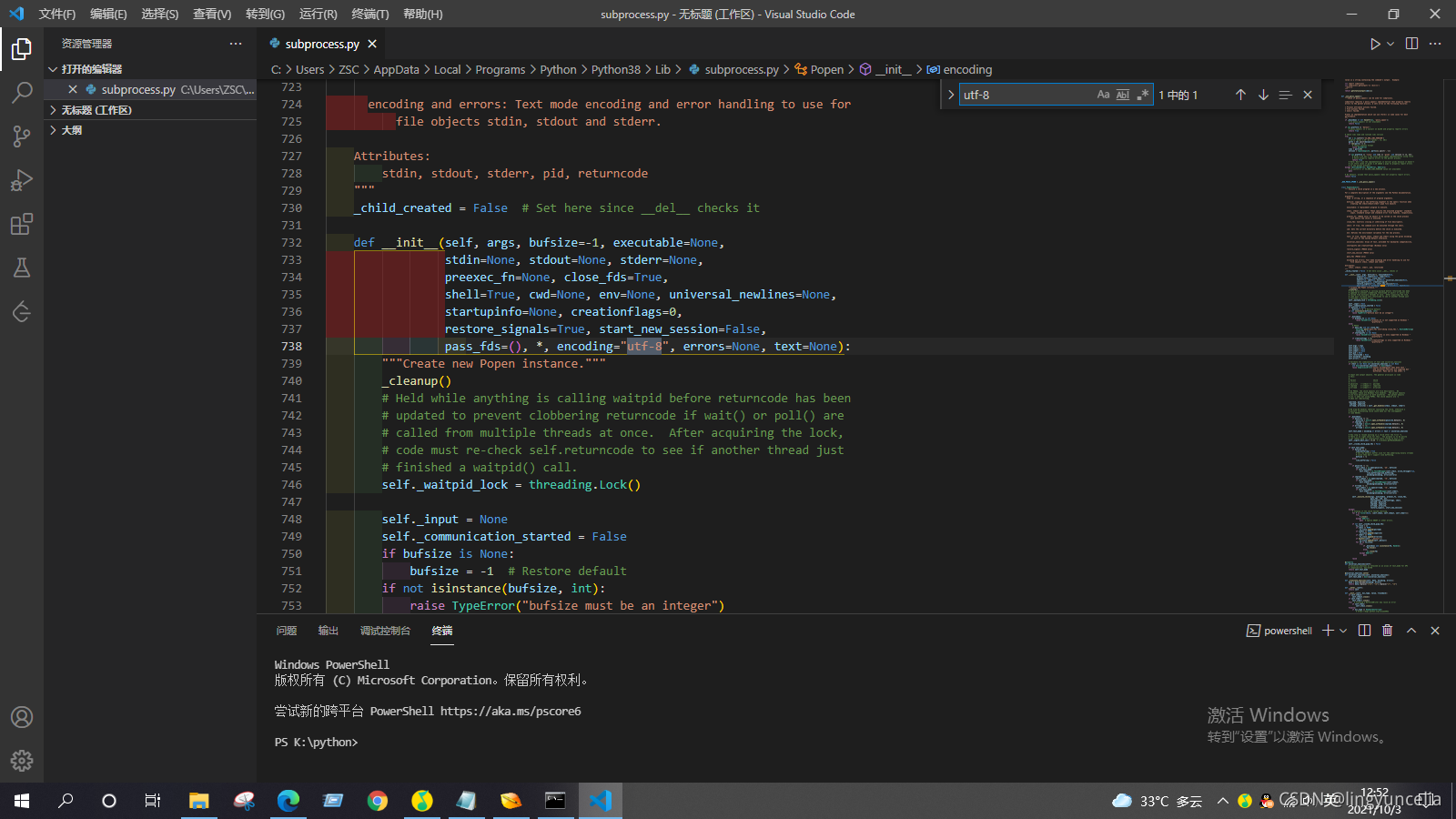Toggle Use Regular Expression in find widget
The height and width of the screenshot is (819, 1456).
(1143, 95)
